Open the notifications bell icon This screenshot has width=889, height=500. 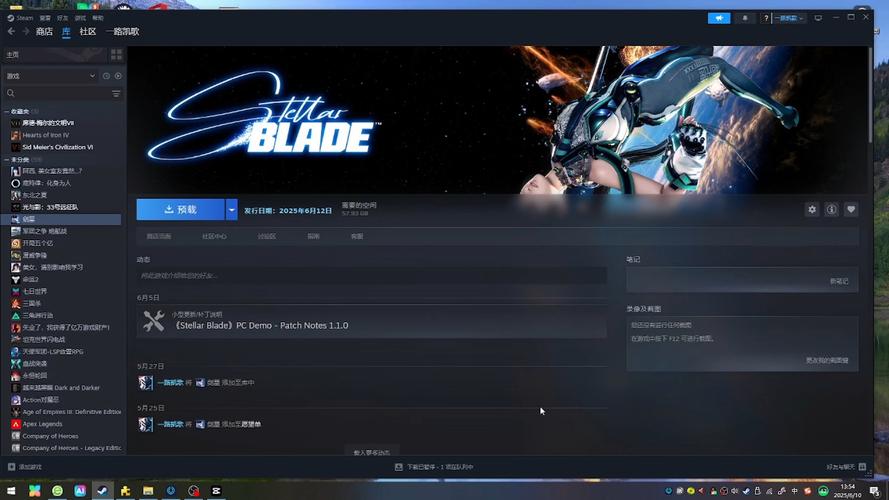(745, 18)
